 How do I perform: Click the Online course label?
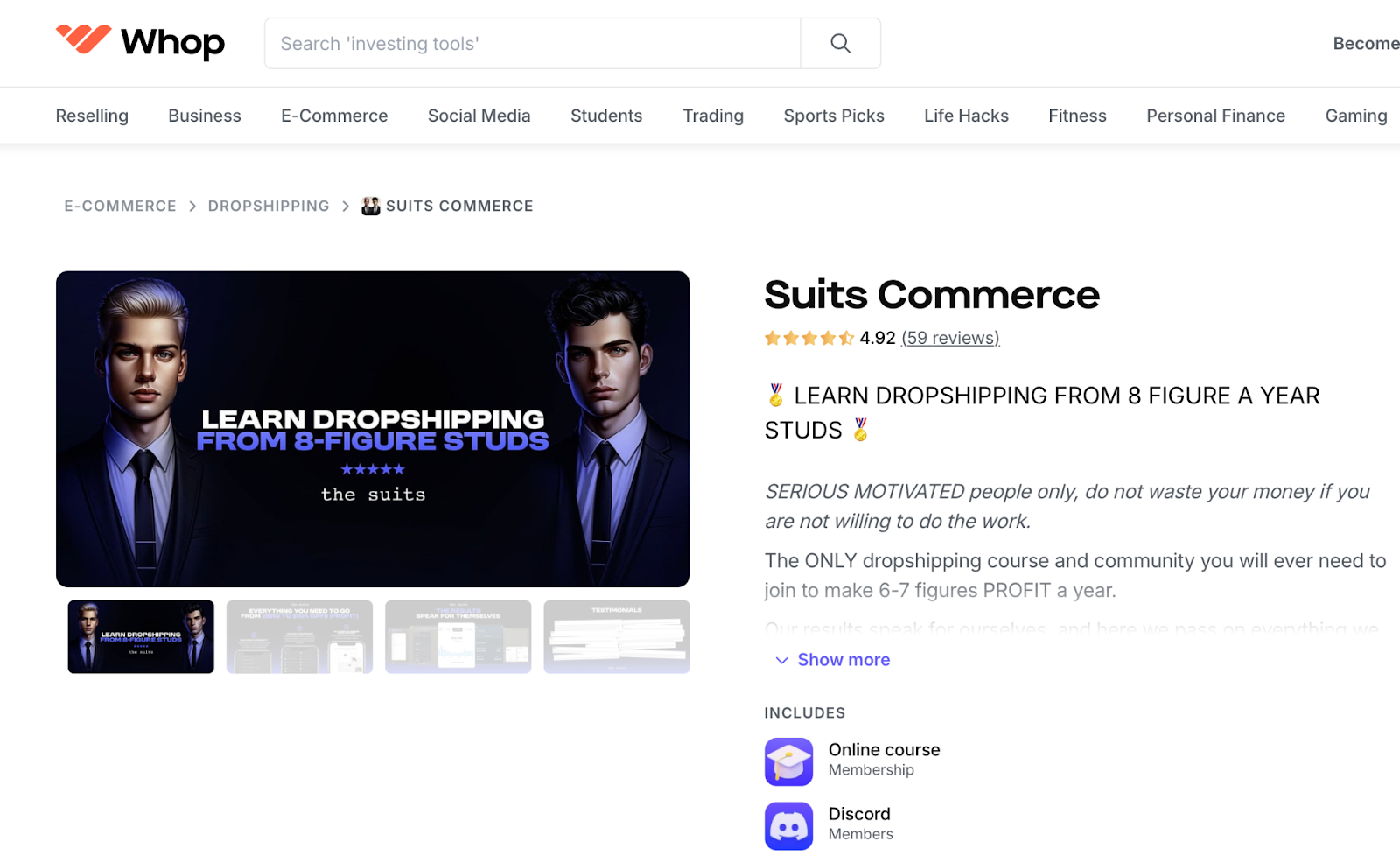884,750
